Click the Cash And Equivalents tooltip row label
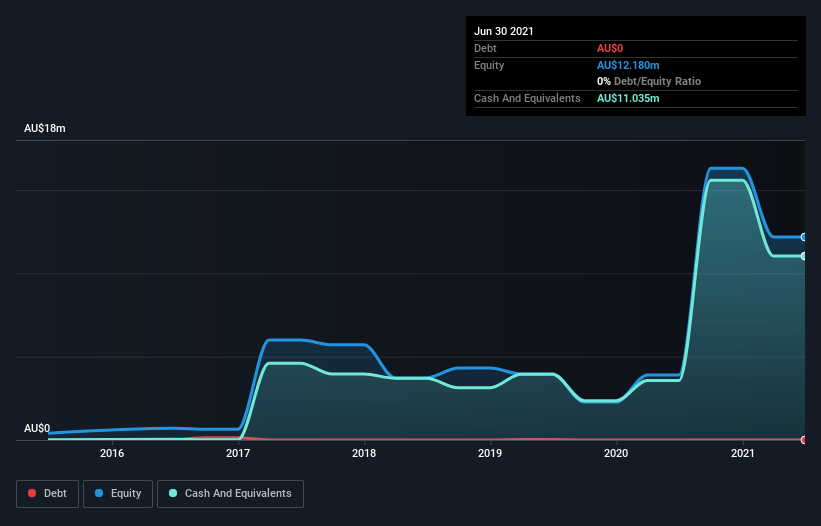Viewport: 821px width, 526px height. point(527,98)
